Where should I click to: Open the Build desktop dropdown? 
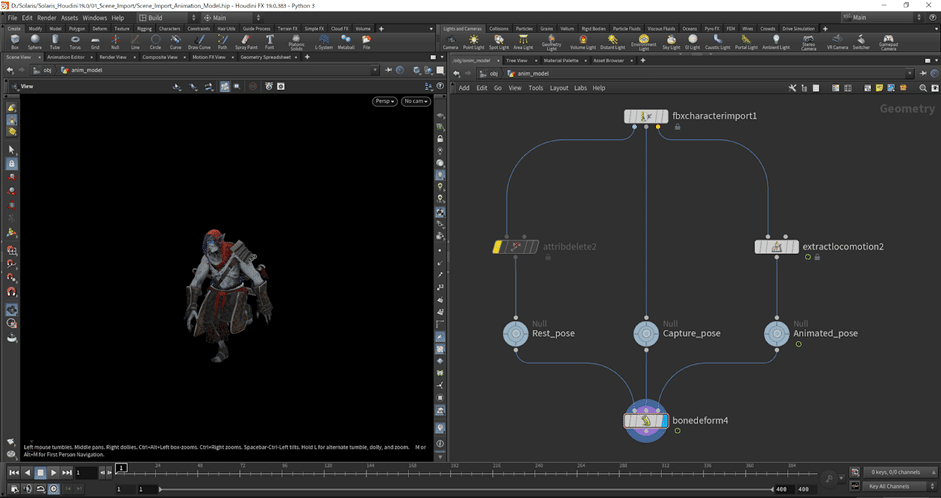coord(158,18)
